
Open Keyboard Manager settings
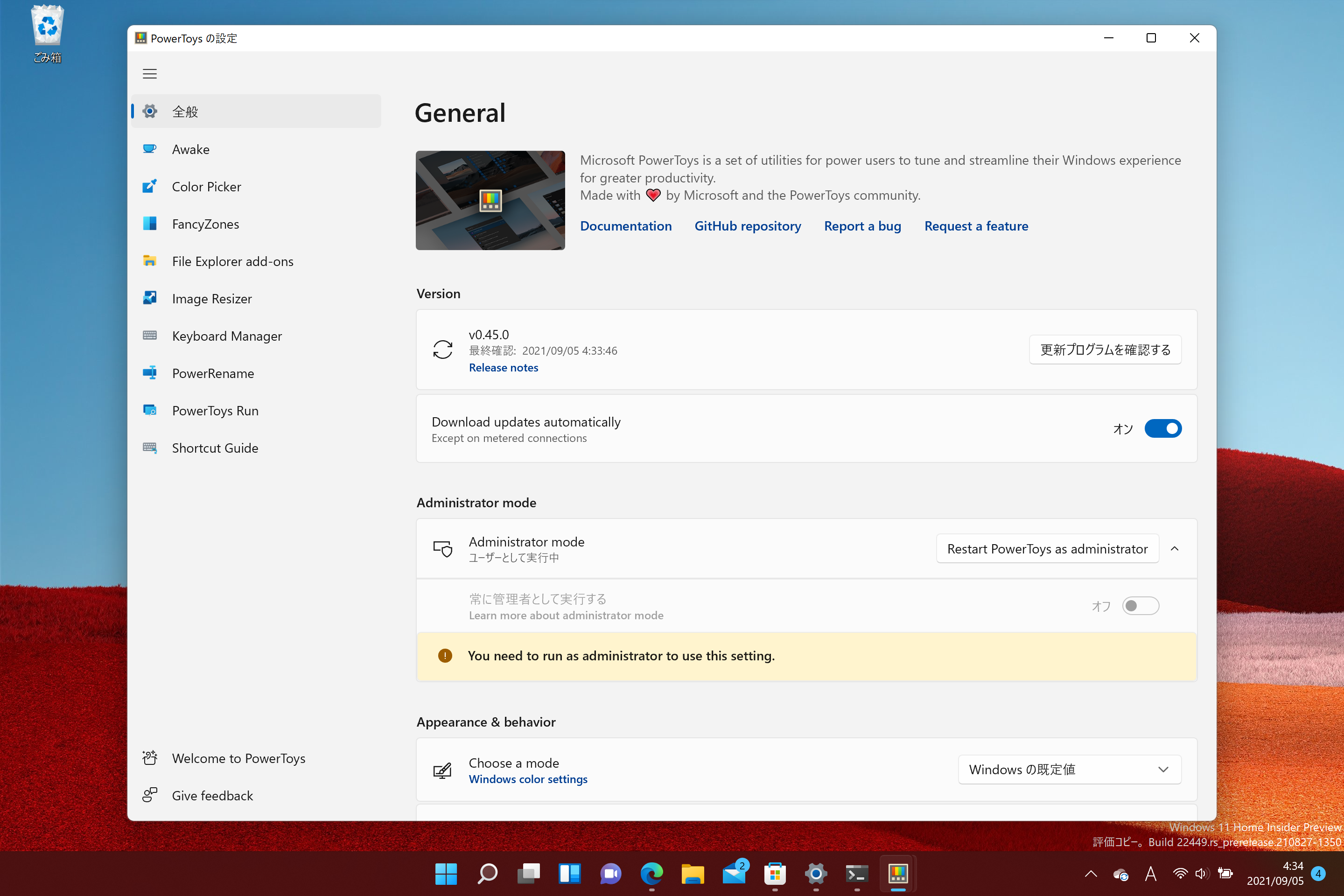tap(227, 336)
